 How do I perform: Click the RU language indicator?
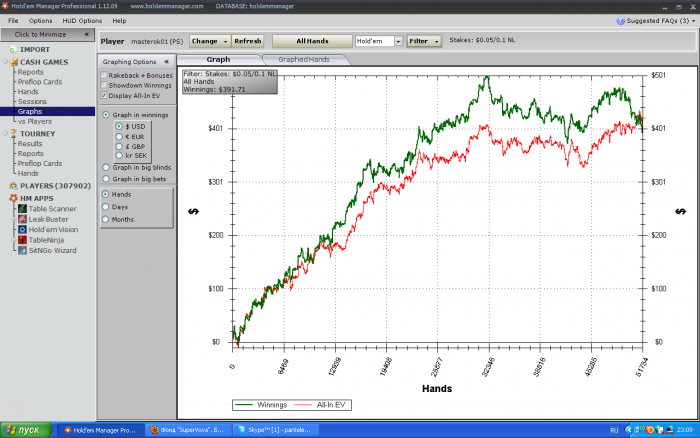tap(614, 430)
